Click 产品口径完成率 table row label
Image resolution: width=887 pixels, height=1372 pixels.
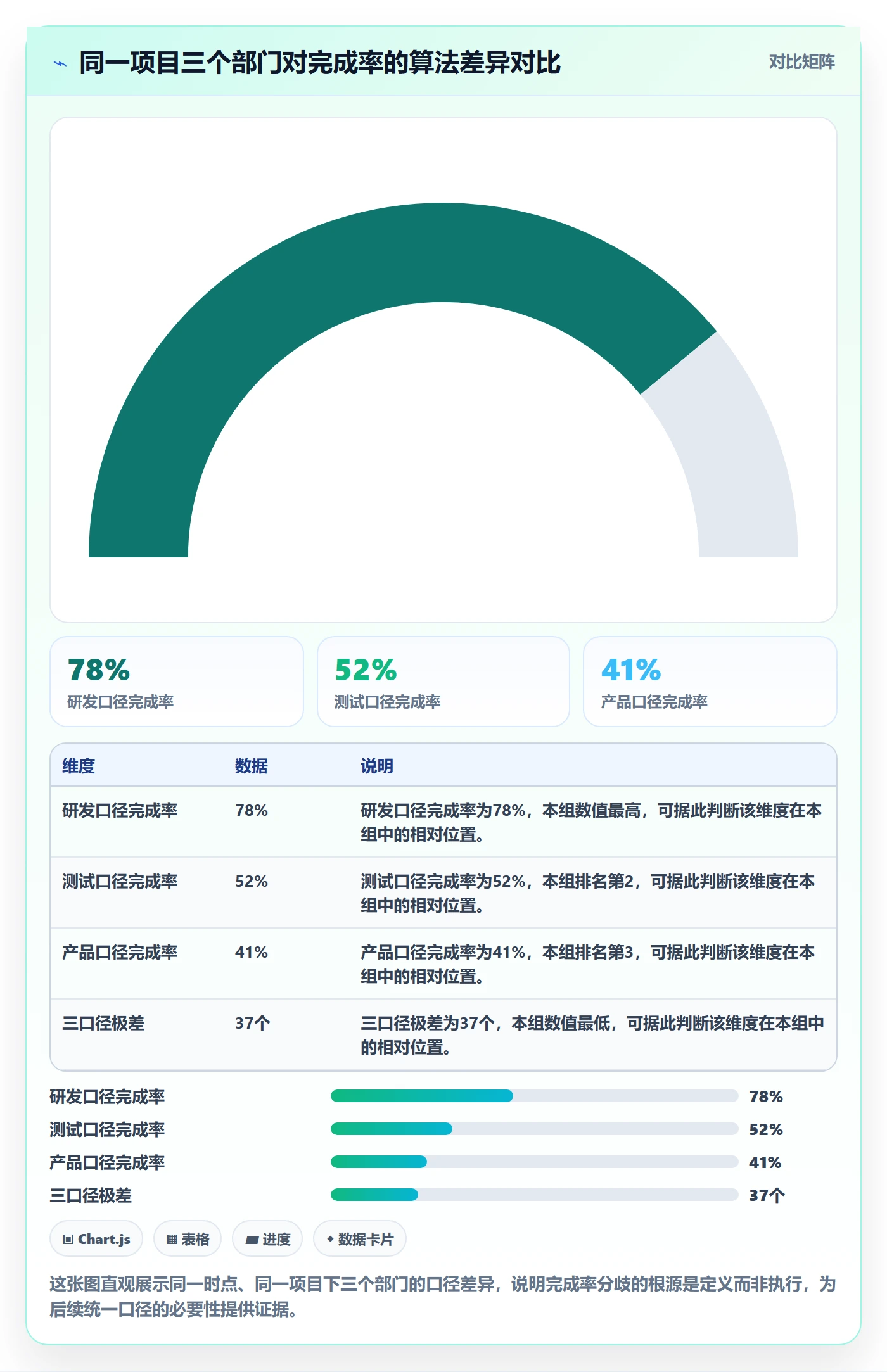coord(120,952)
